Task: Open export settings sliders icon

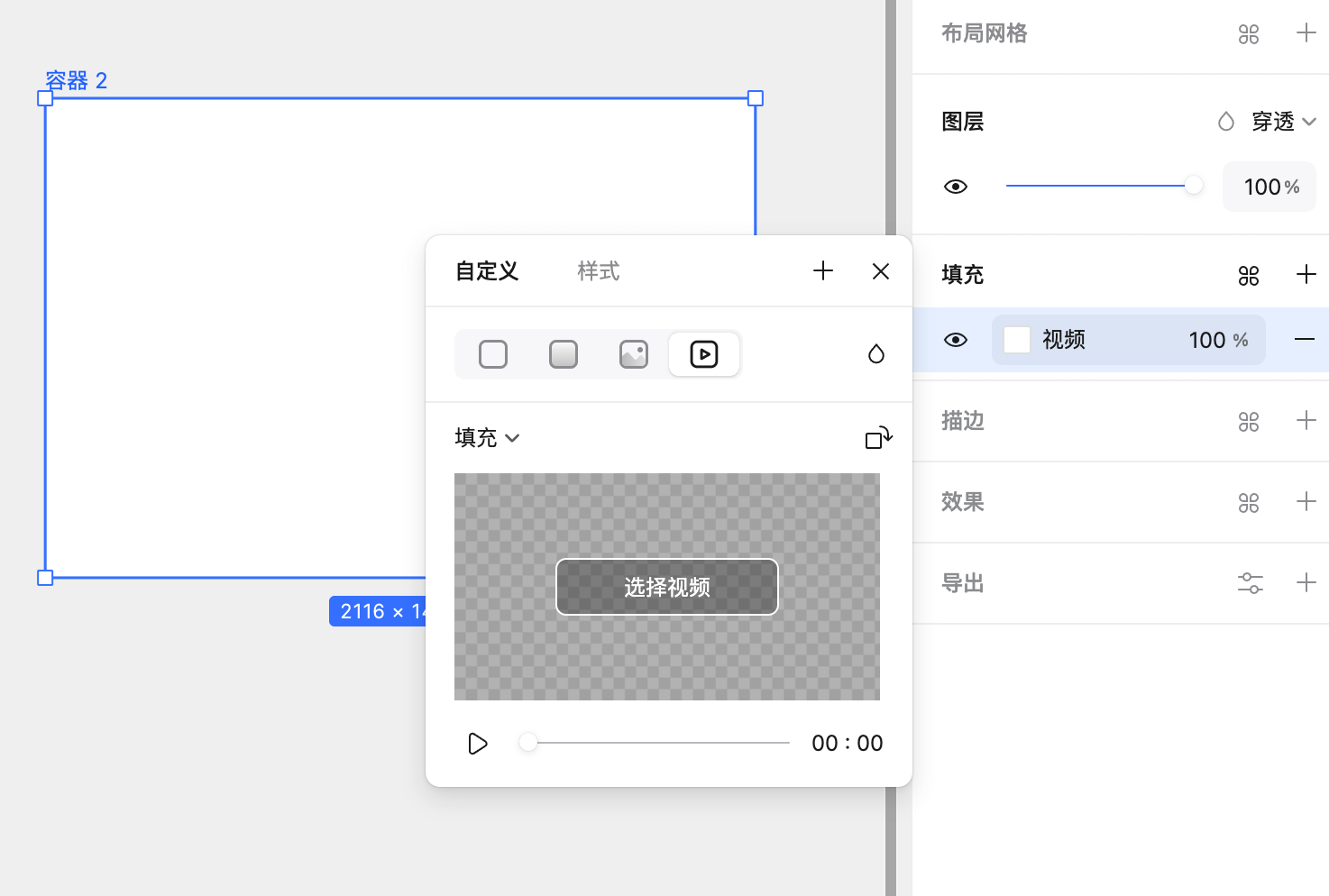Action: [x=1250, y=583]
